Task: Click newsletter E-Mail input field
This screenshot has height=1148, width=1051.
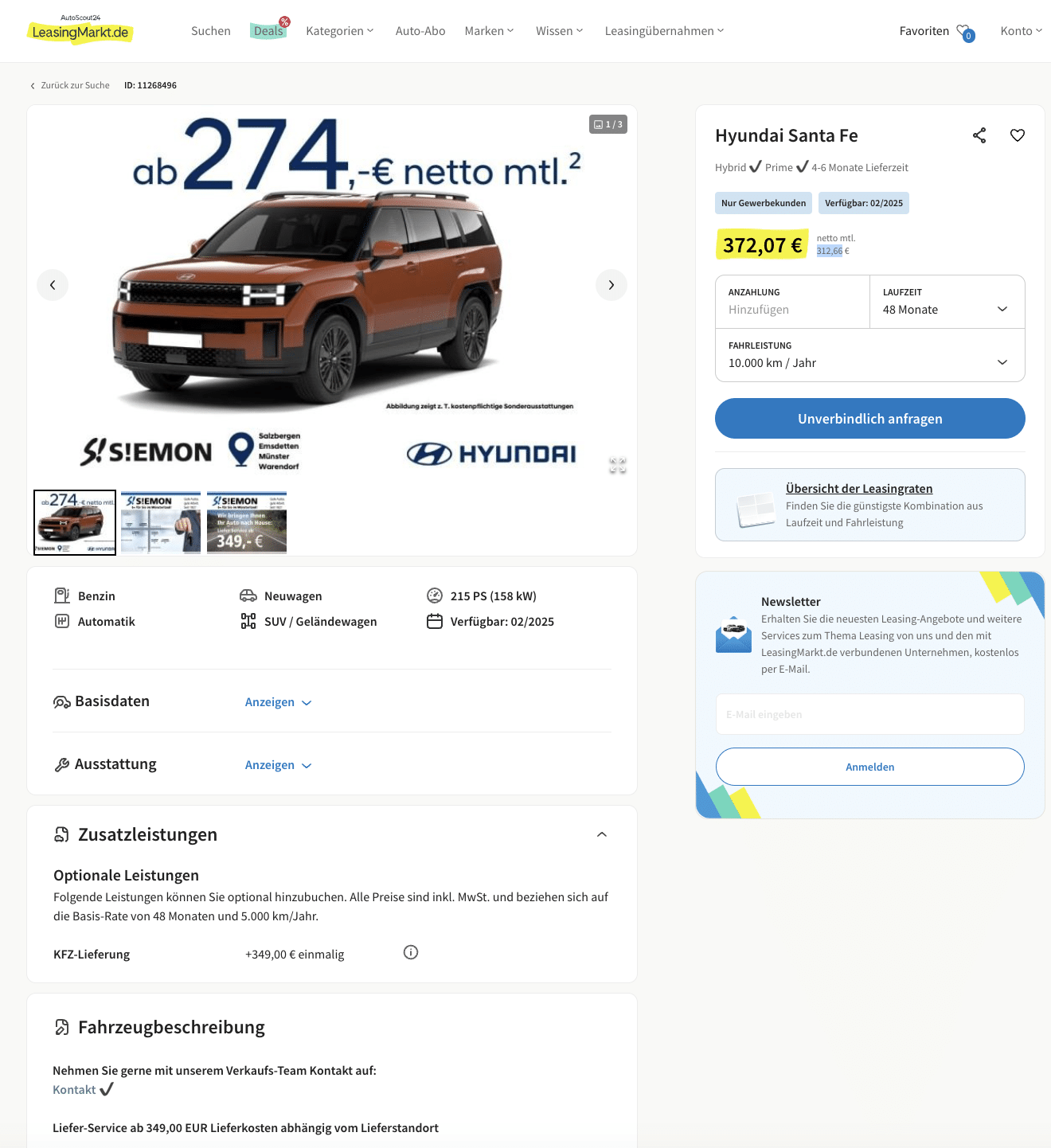Action: (x=869, y=714)
